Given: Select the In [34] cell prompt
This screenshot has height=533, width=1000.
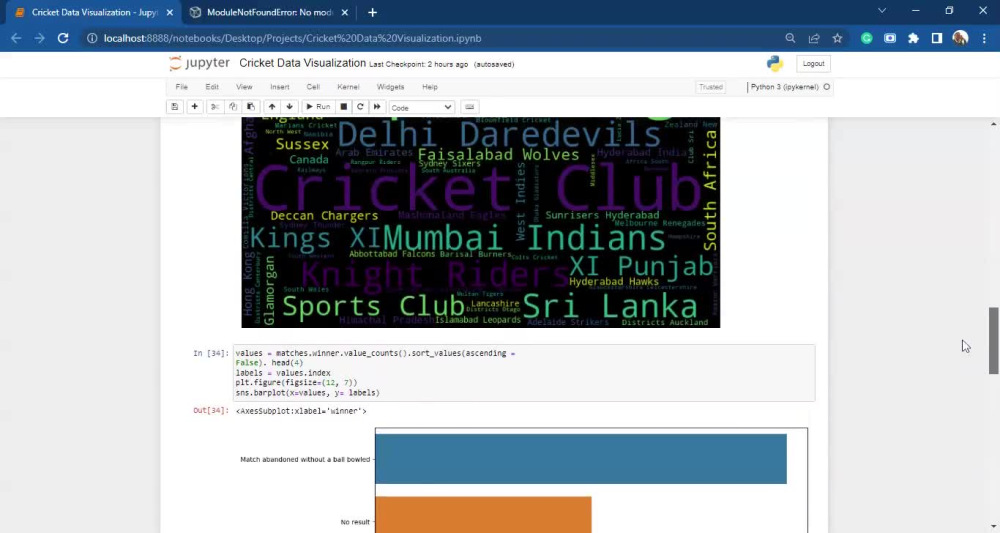Looking at the screenshot, I should coord(210,353).
